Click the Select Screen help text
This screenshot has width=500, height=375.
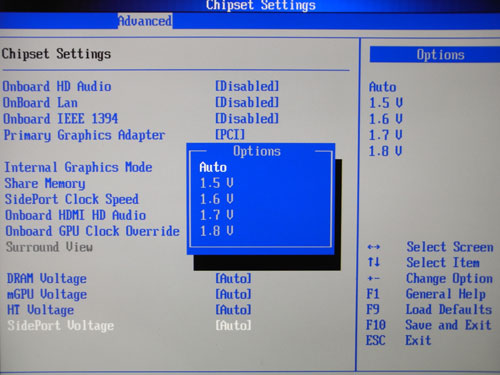pos(450,247)
